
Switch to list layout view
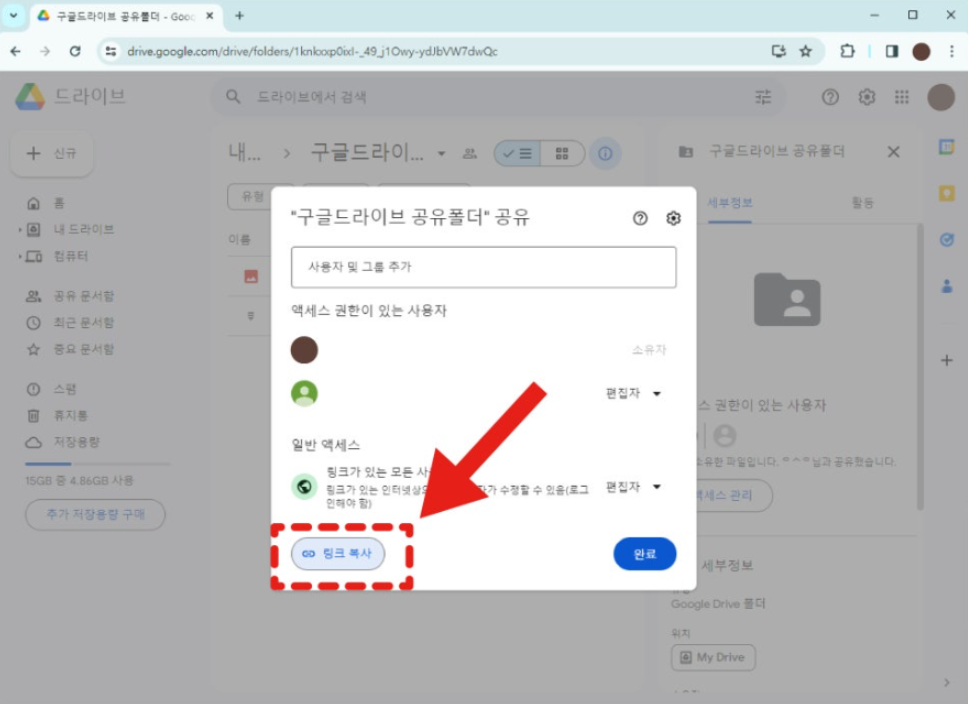(517, 153)
